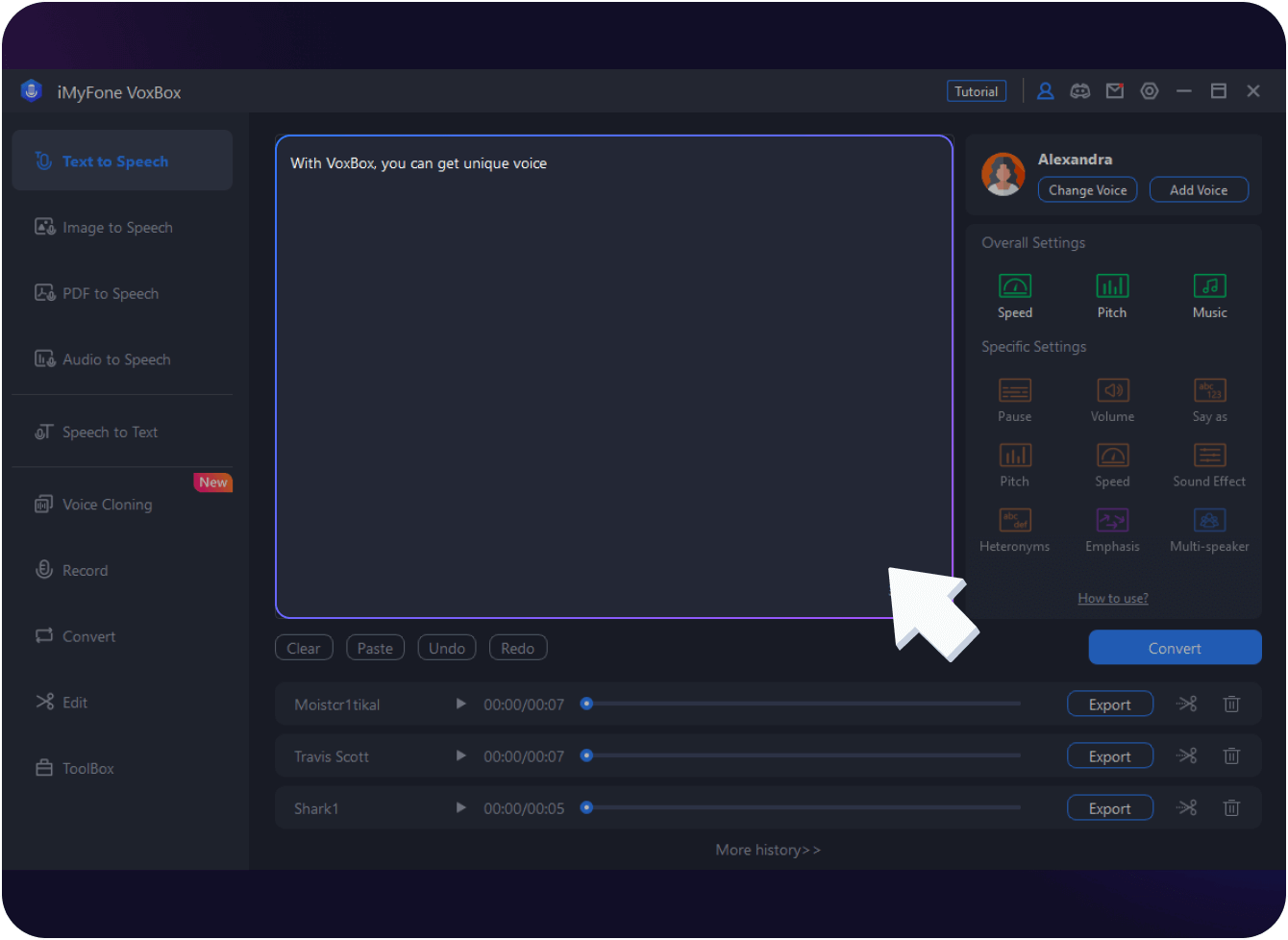Open the Speed overall setting
The width and height of the screenshot is (1288, 940).
click(x=1015, y=296)
